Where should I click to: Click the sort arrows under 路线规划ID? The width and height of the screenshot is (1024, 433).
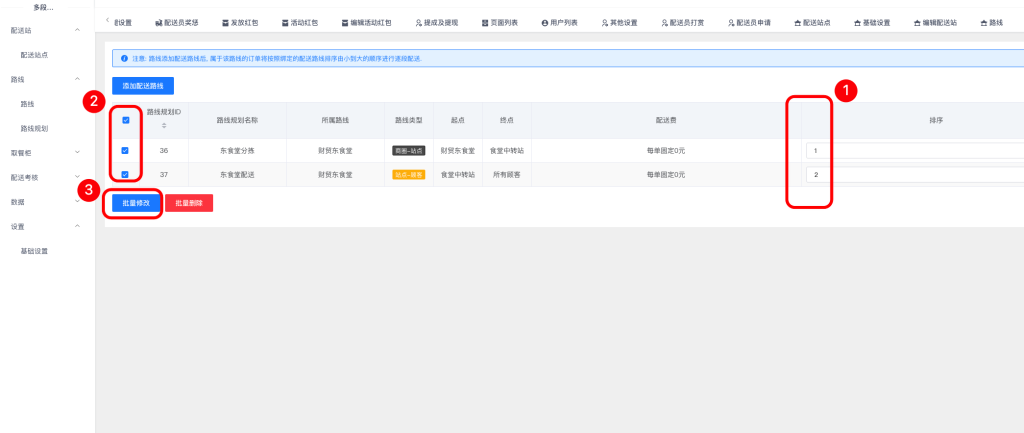point(163,125)
